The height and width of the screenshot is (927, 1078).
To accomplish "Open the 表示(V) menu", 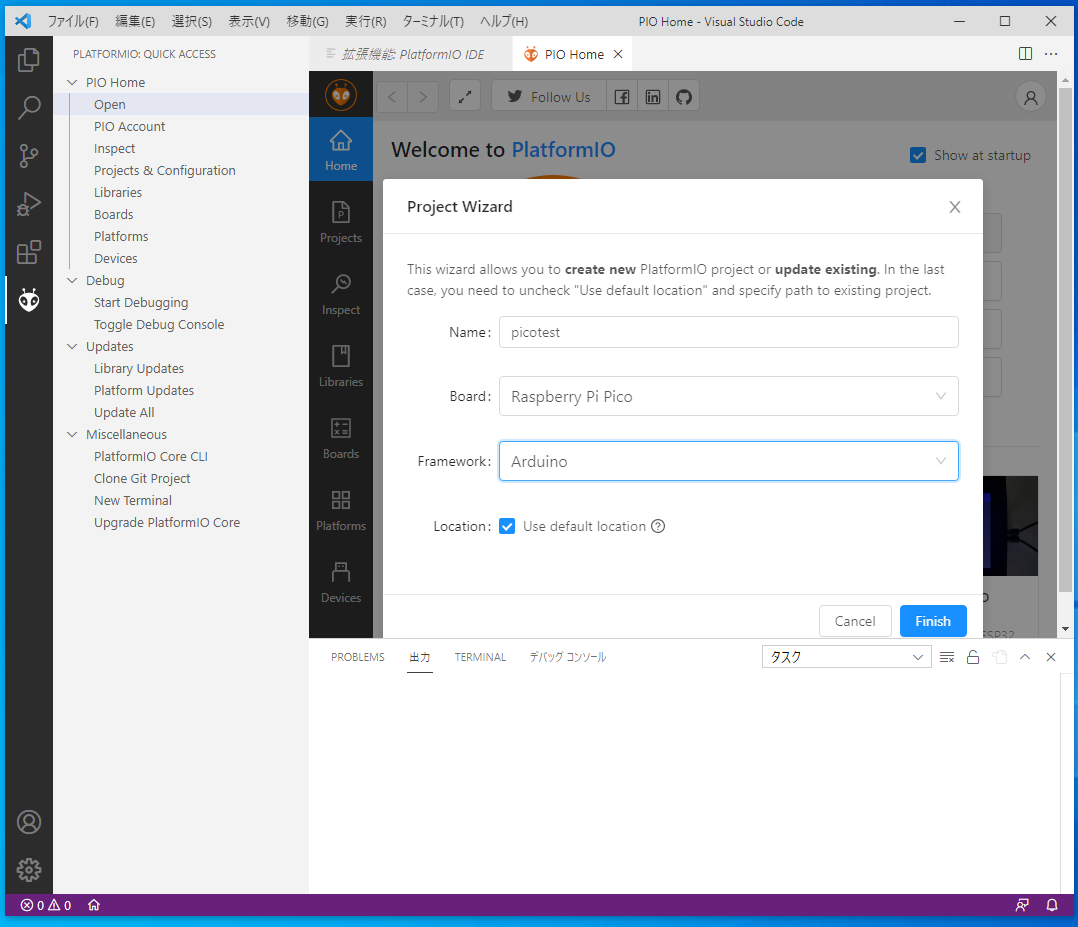I will click(x=249, y=21).
